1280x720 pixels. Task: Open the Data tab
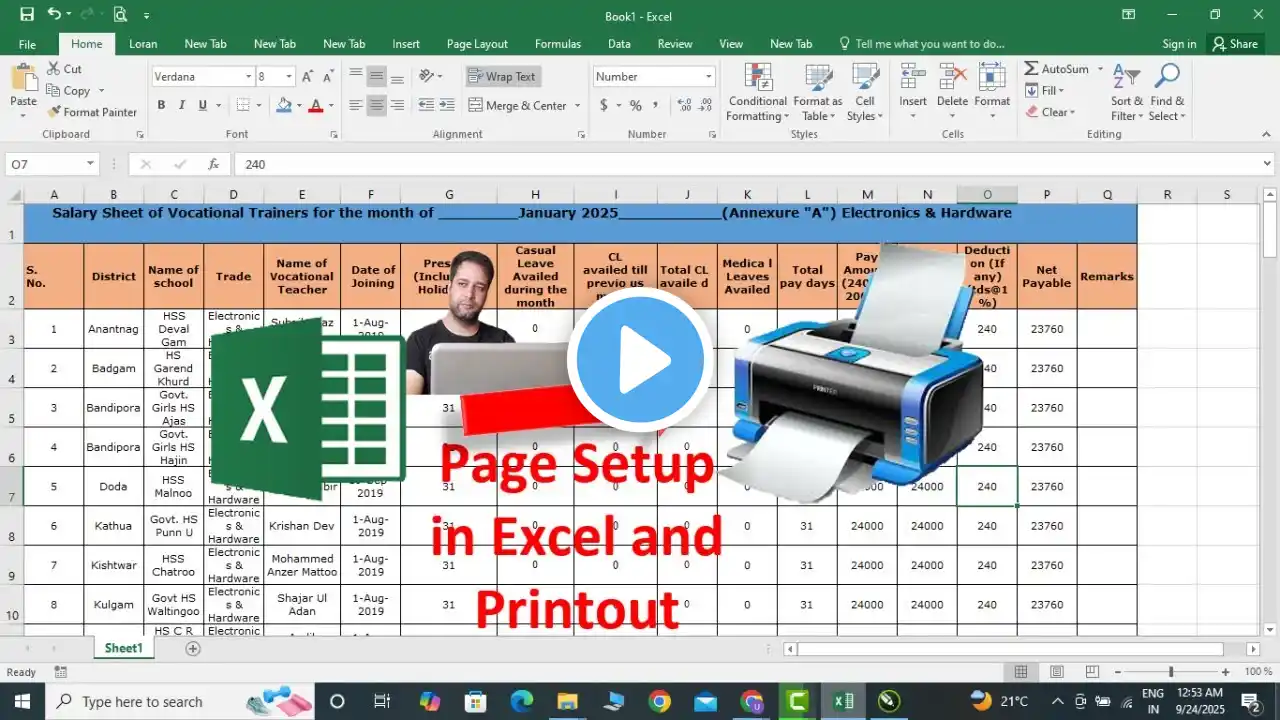click(x=619, y=44)
